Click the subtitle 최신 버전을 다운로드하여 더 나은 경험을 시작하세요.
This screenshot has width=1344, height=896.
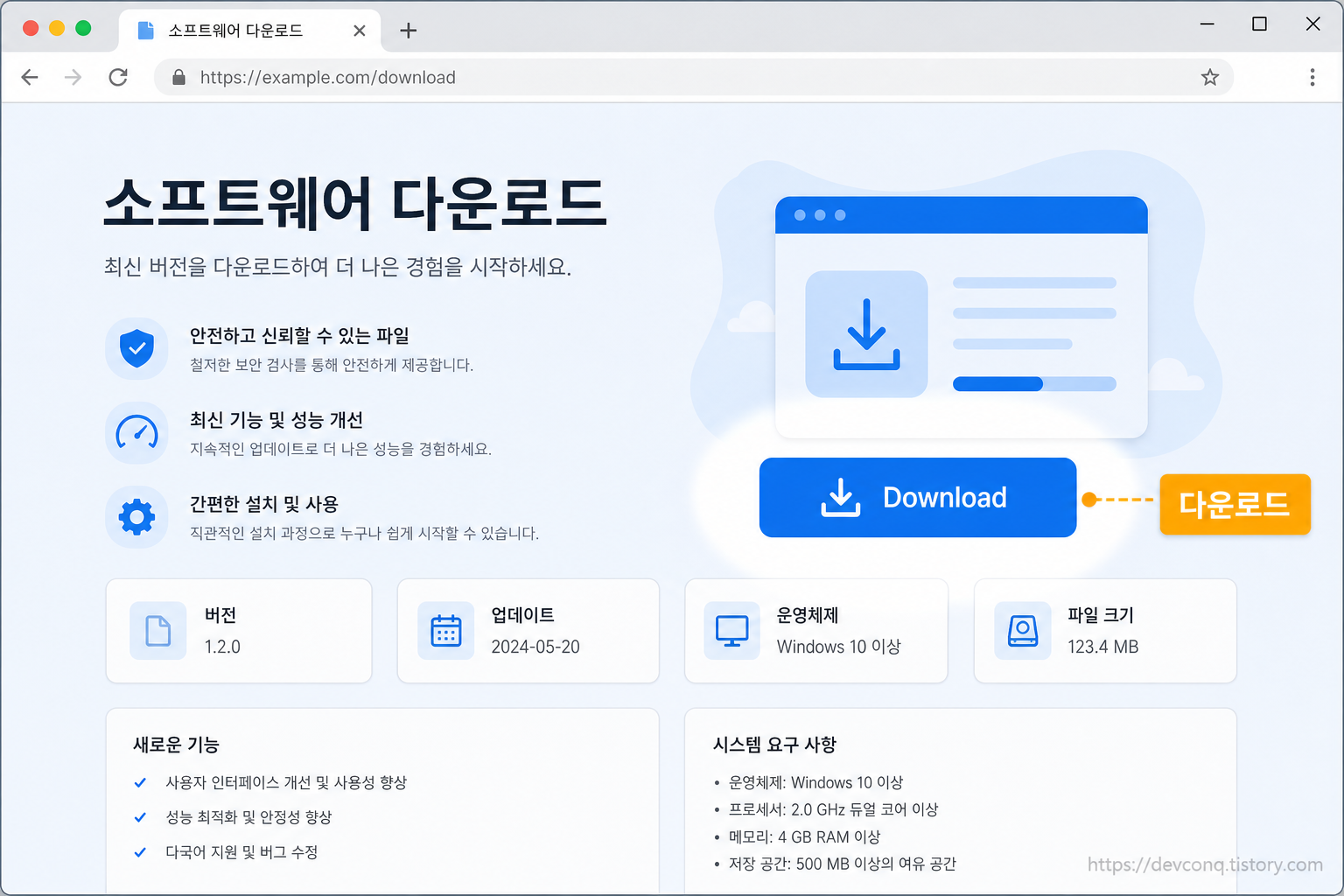[338, 267]
